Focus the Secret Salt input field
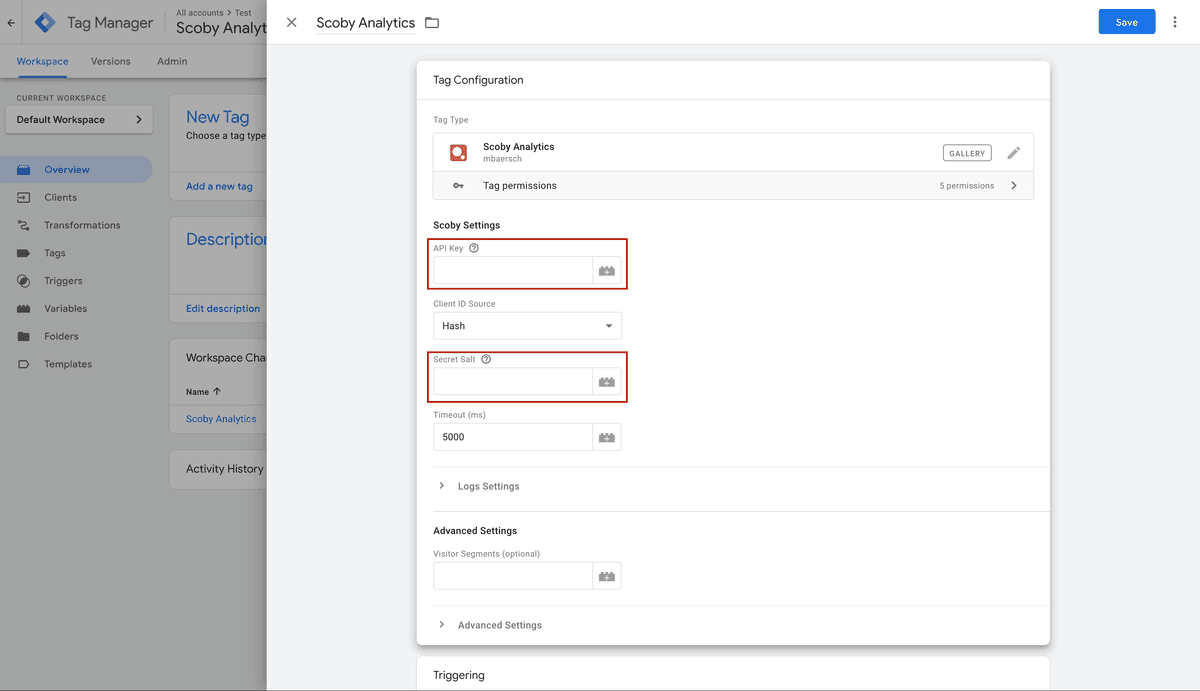The image size is (1200, 691). tap(513, 381)
